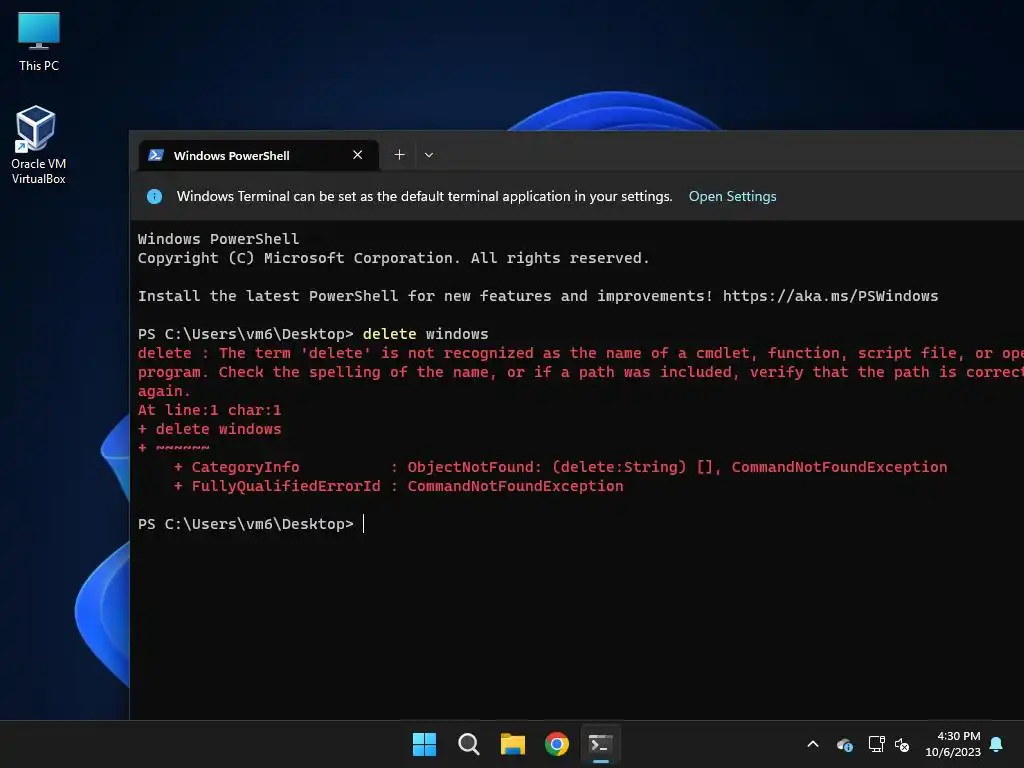This screenshot has width=1024, height=768.
Task: Switch to the Windows PowerShell tab
Action: (x=259, y=155)
